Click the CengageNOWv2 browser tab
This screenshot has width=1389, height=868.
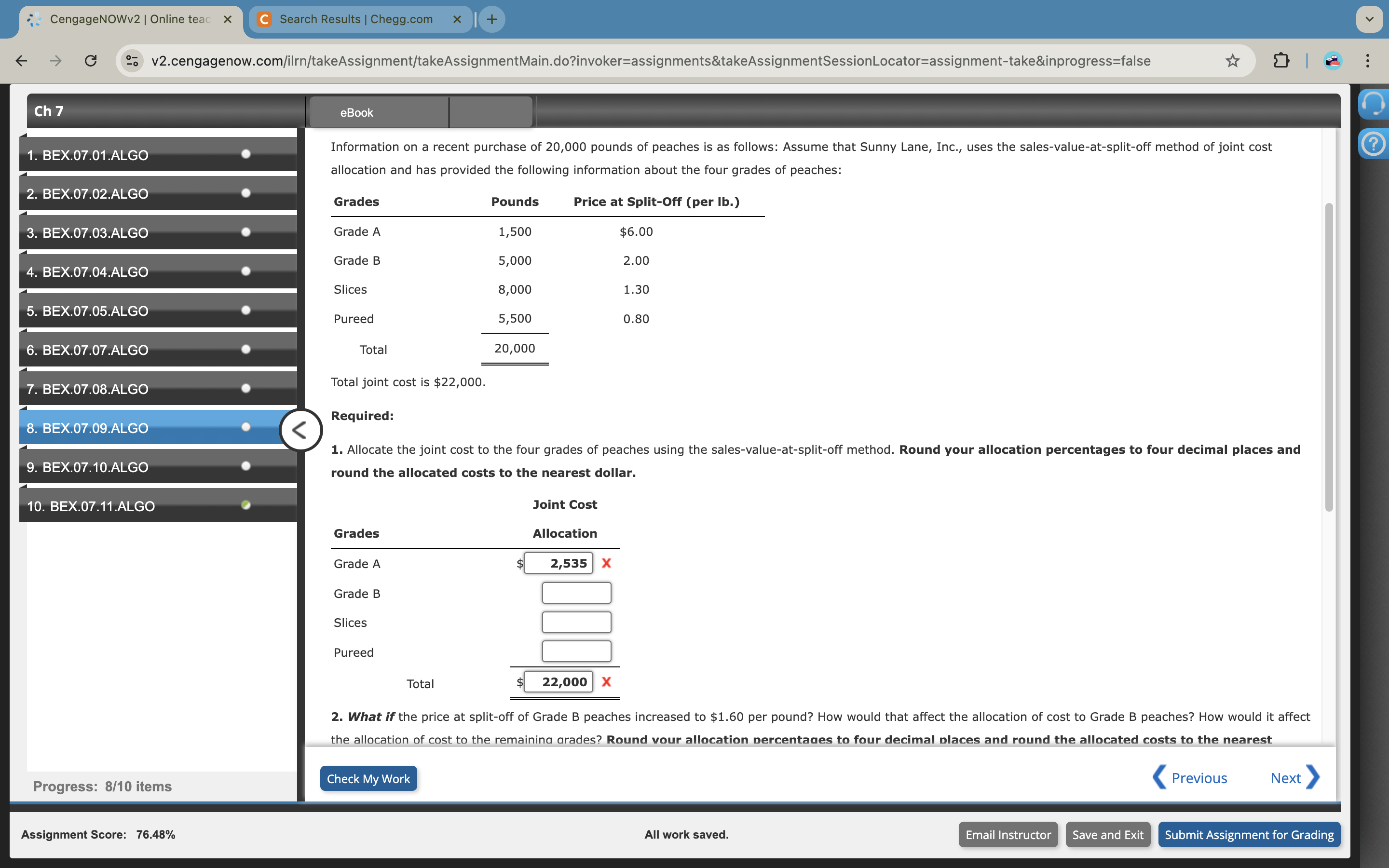(x=129, y=17)
